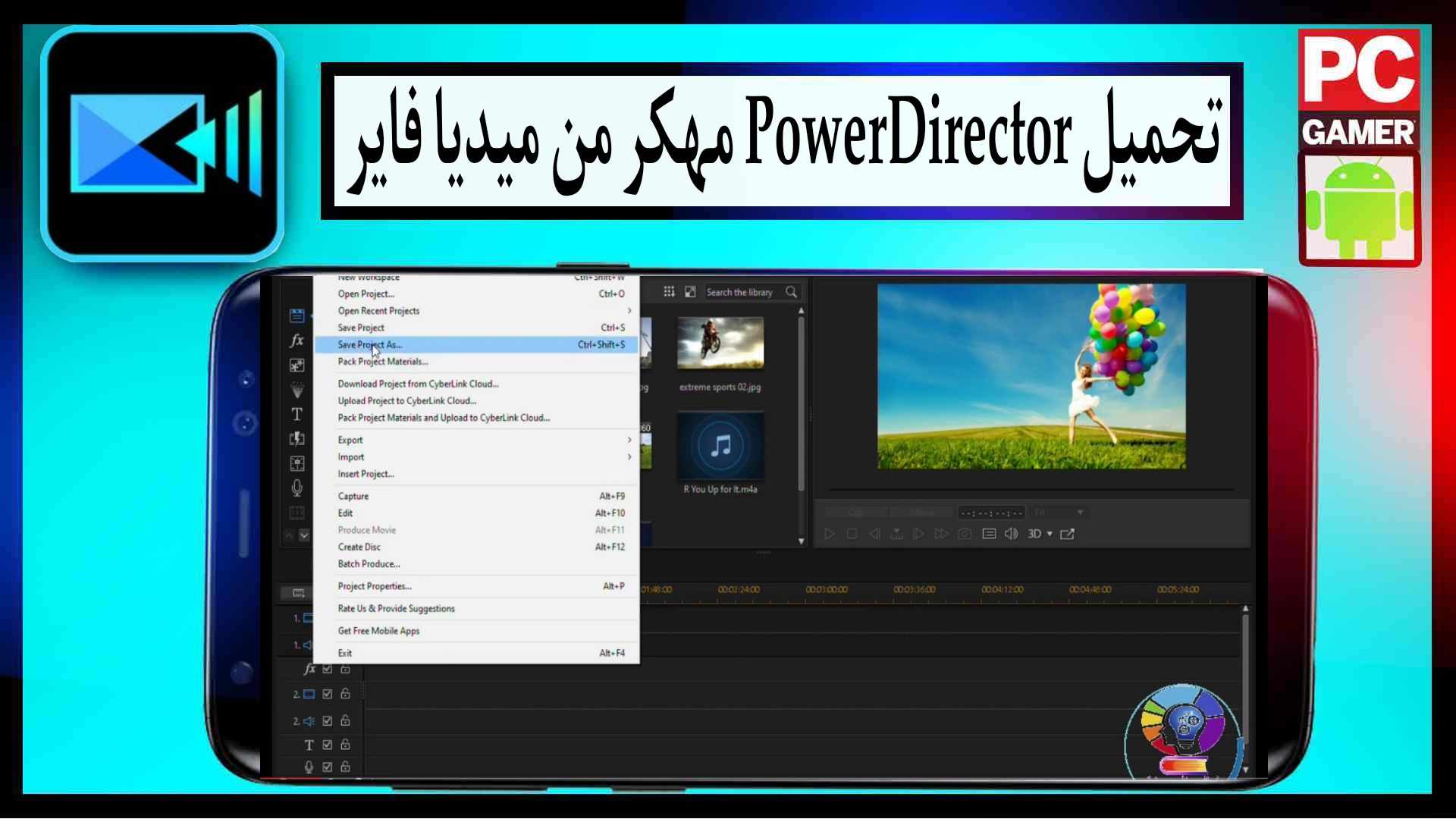Click the play button in preview
The height and width of the screenshot is (819, 1456).
[830, 534]
